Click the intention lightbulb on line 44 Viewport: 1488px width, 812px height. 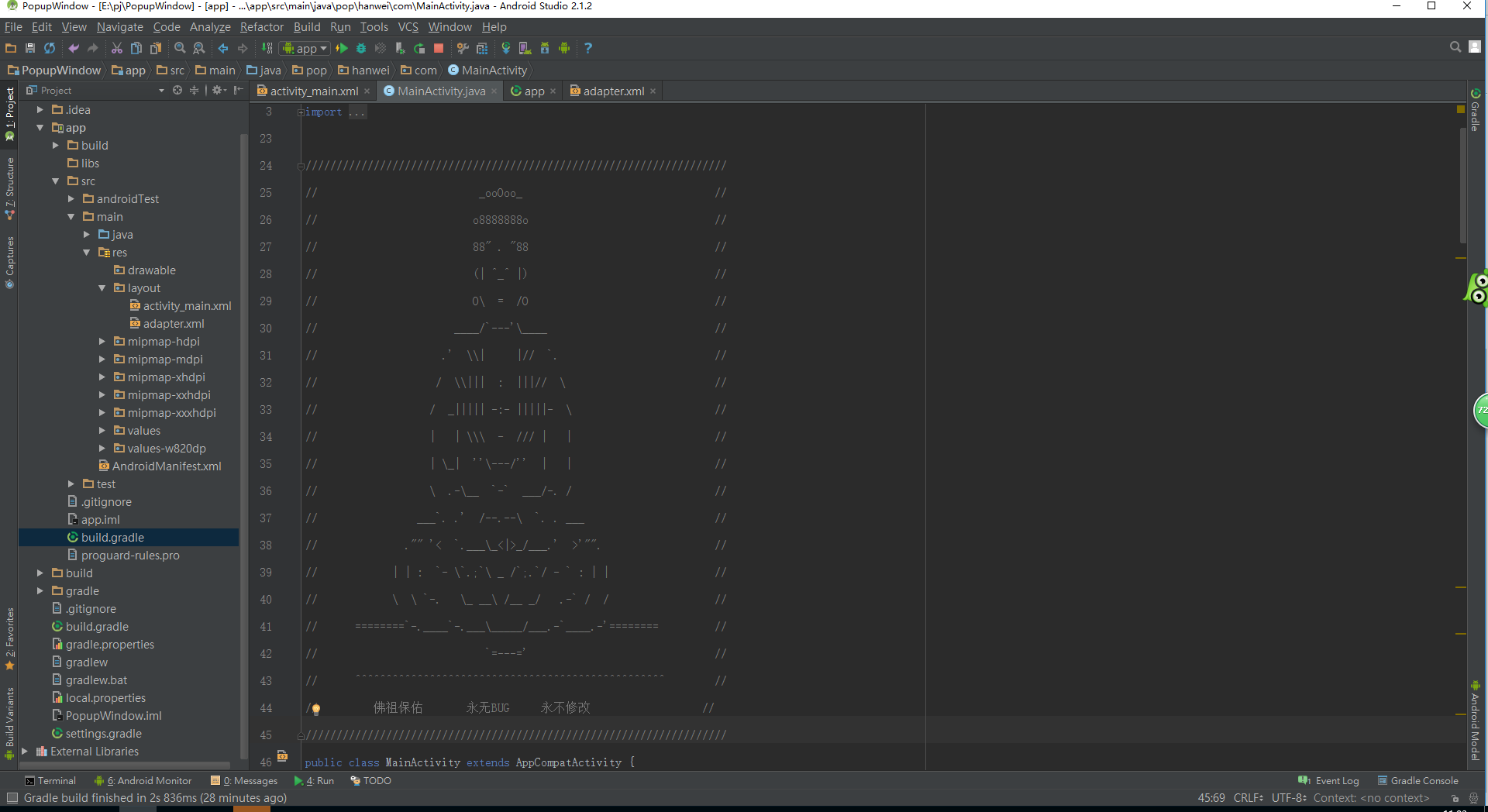point(316,709)
